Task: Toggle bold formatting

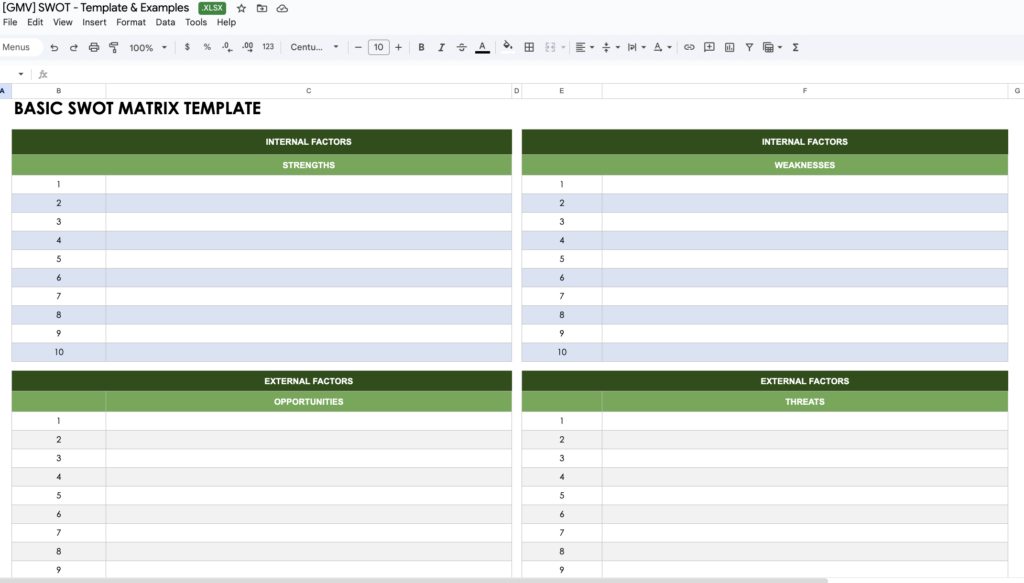Action: tap(420, 46)
